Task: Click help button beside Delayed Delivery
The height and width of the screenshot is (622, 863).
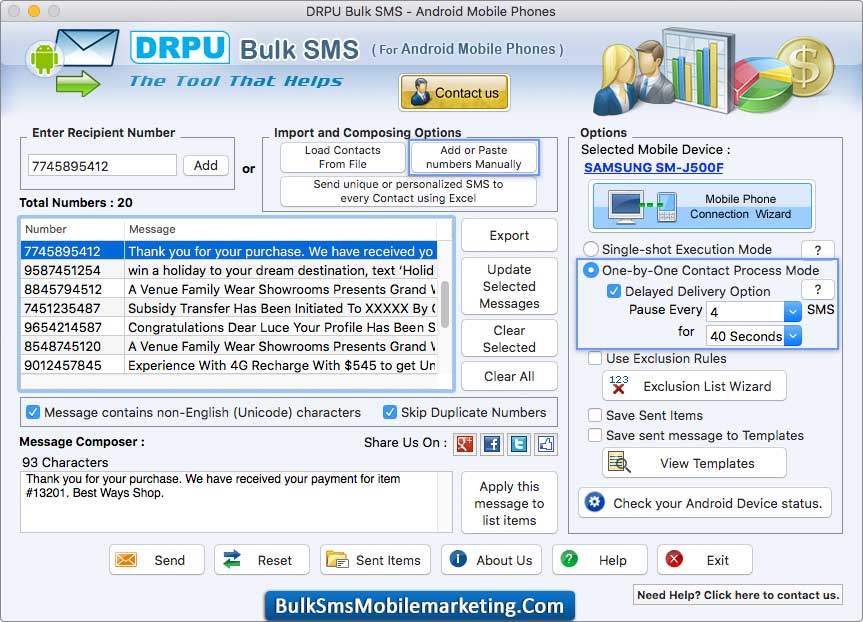Action: point(818,290)
